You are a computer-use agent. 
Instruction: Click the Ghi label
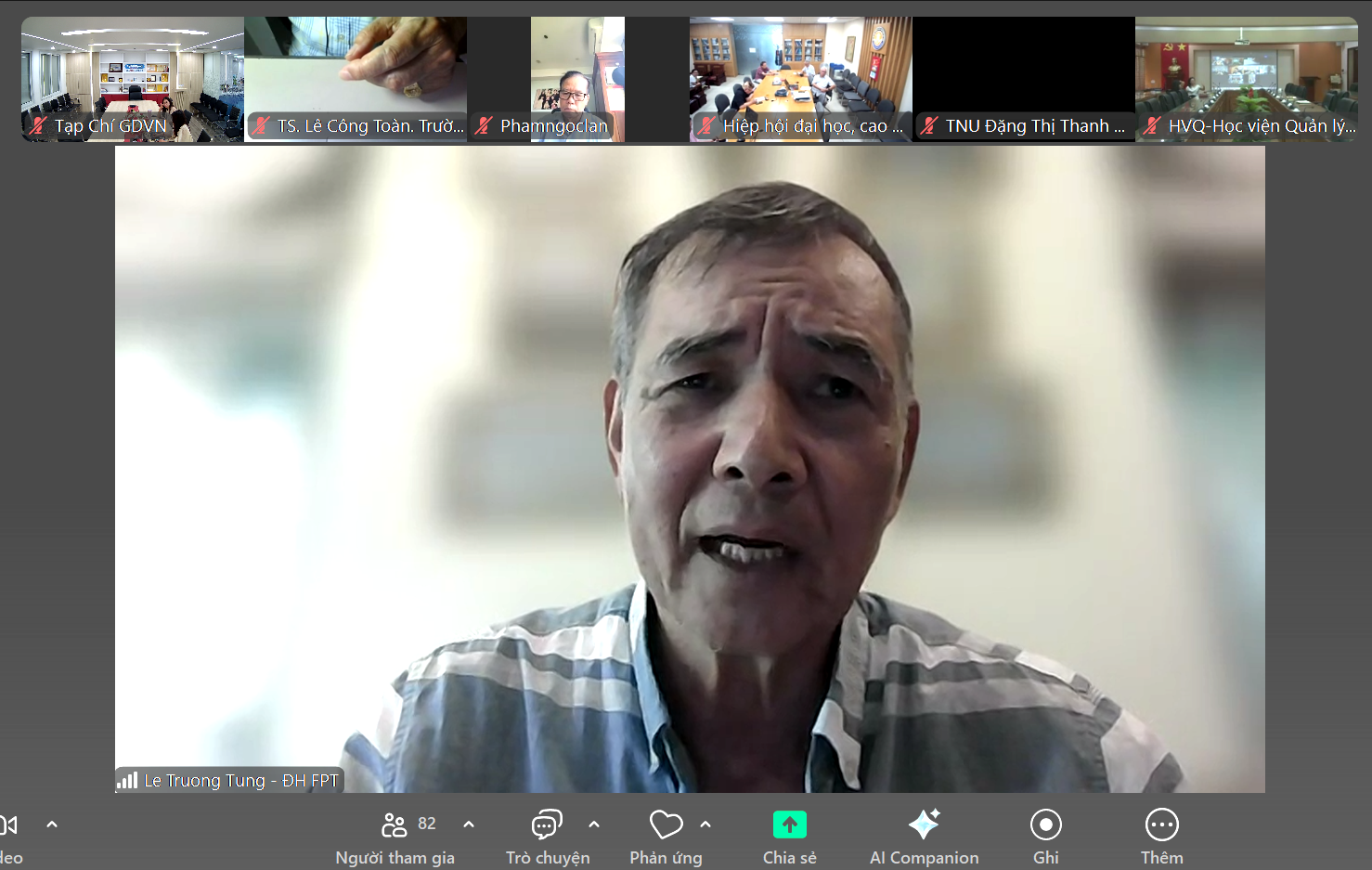tap(1046, 858)
